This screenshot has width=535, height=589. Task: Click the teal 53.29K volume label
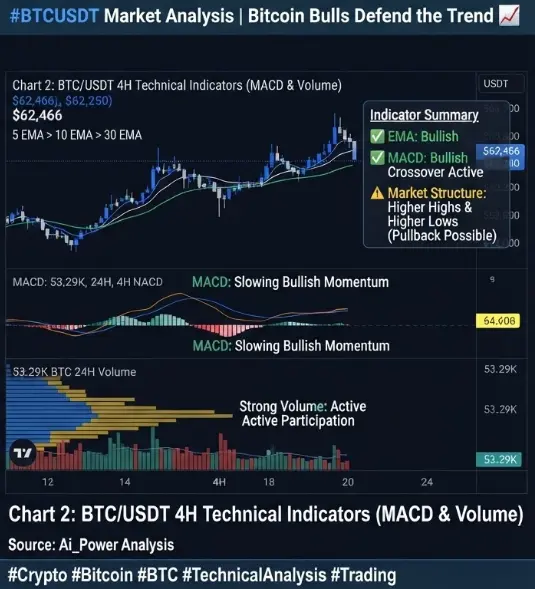click(x=499, y=459)
